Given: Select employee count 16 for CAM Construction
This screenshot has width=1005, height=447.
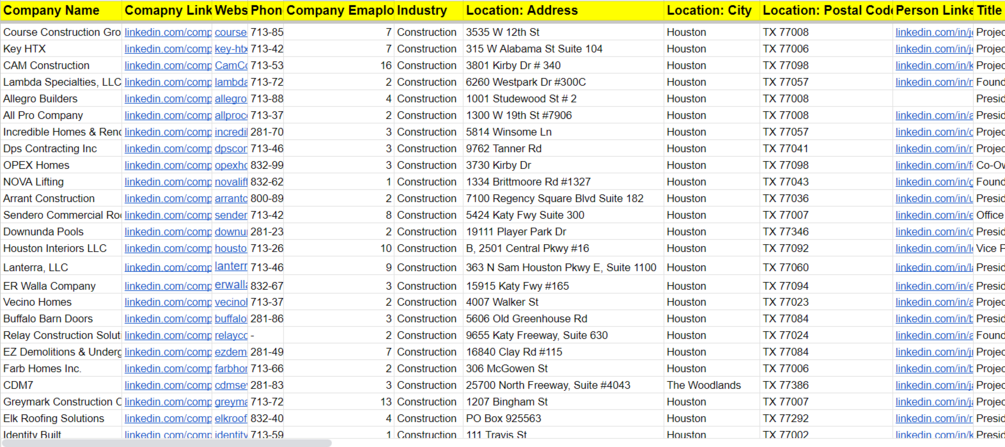Looking at the screenshot, I should (x=339, y=65).
